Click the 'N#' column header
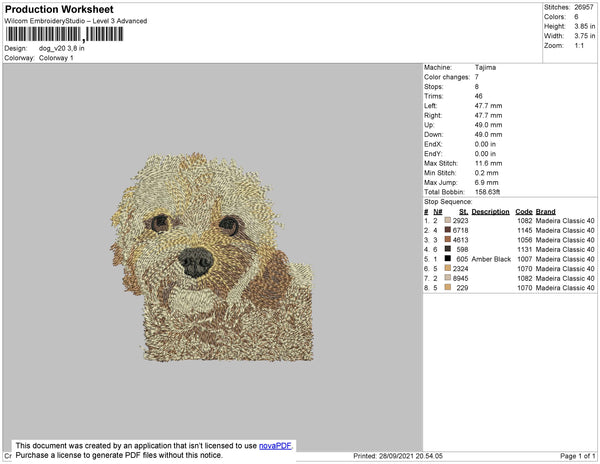 pos(438,212)
